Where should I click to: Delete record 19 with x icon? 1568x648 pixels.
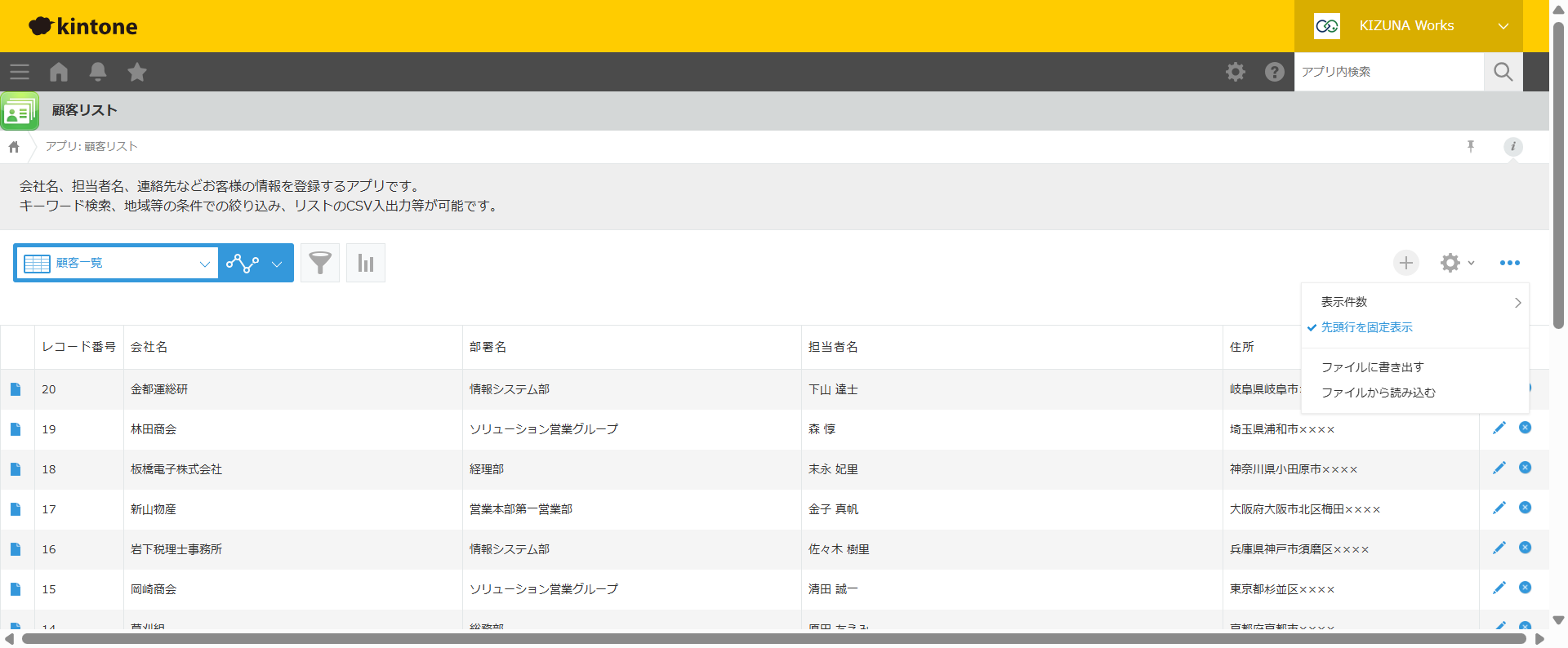(x=1525, y=428)
